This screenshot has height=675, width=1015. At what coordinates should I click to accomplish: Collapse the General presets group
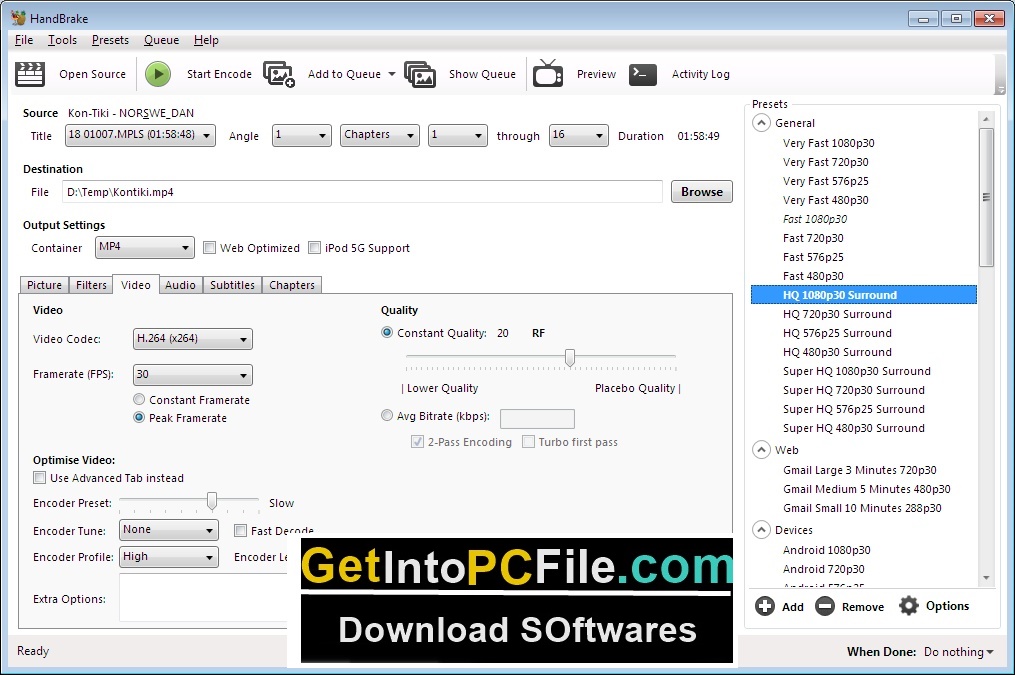point(761,123)
